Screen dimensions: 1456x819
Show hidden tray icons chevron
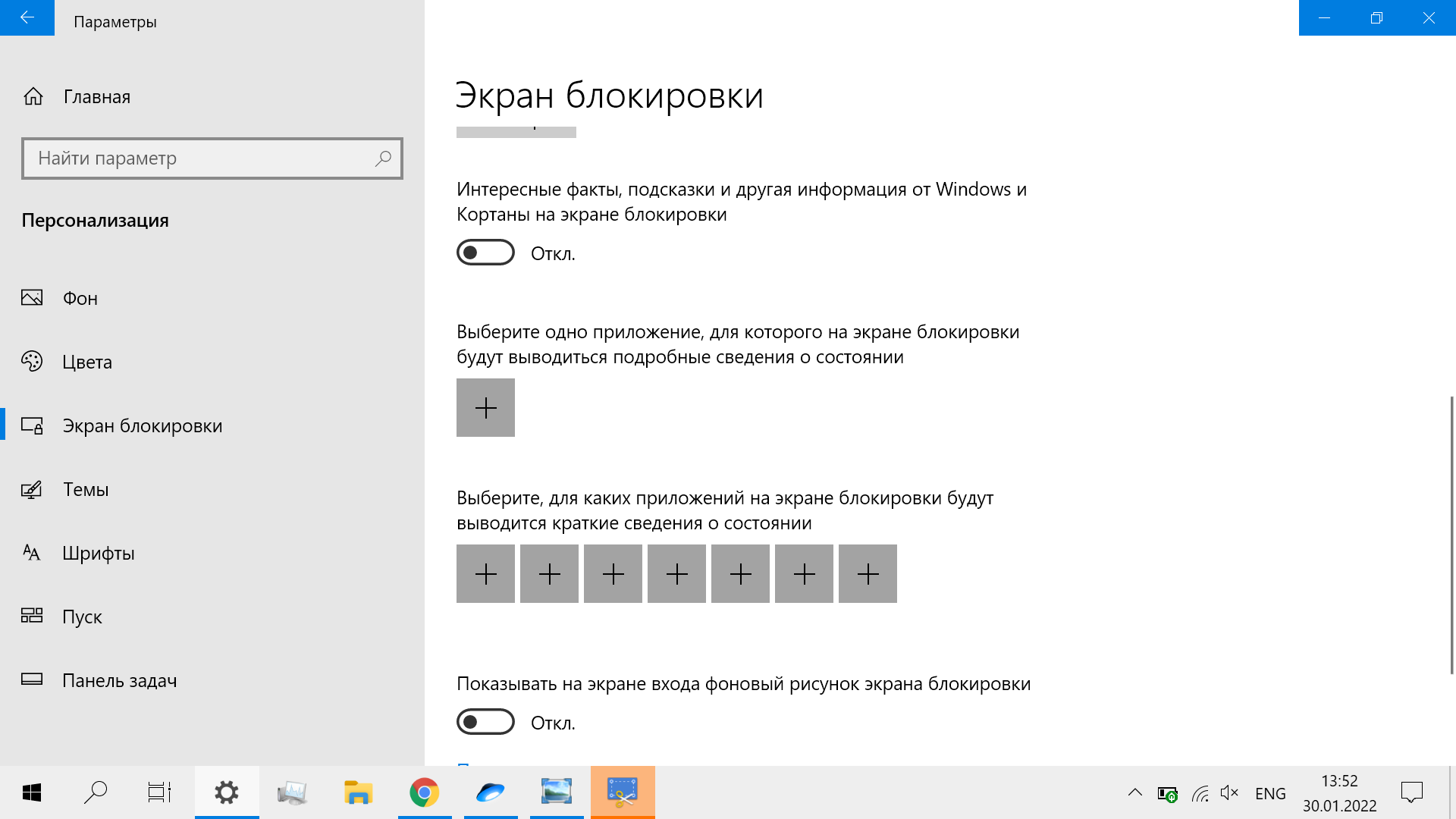(1135, 792)
